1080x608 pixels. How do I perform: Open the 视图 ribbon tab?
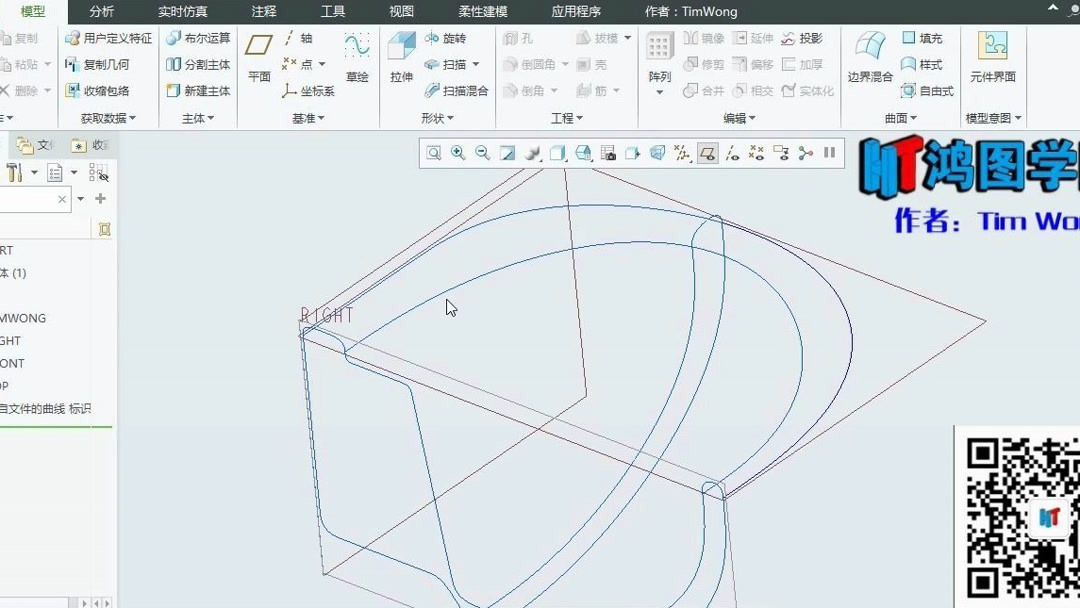401,11
